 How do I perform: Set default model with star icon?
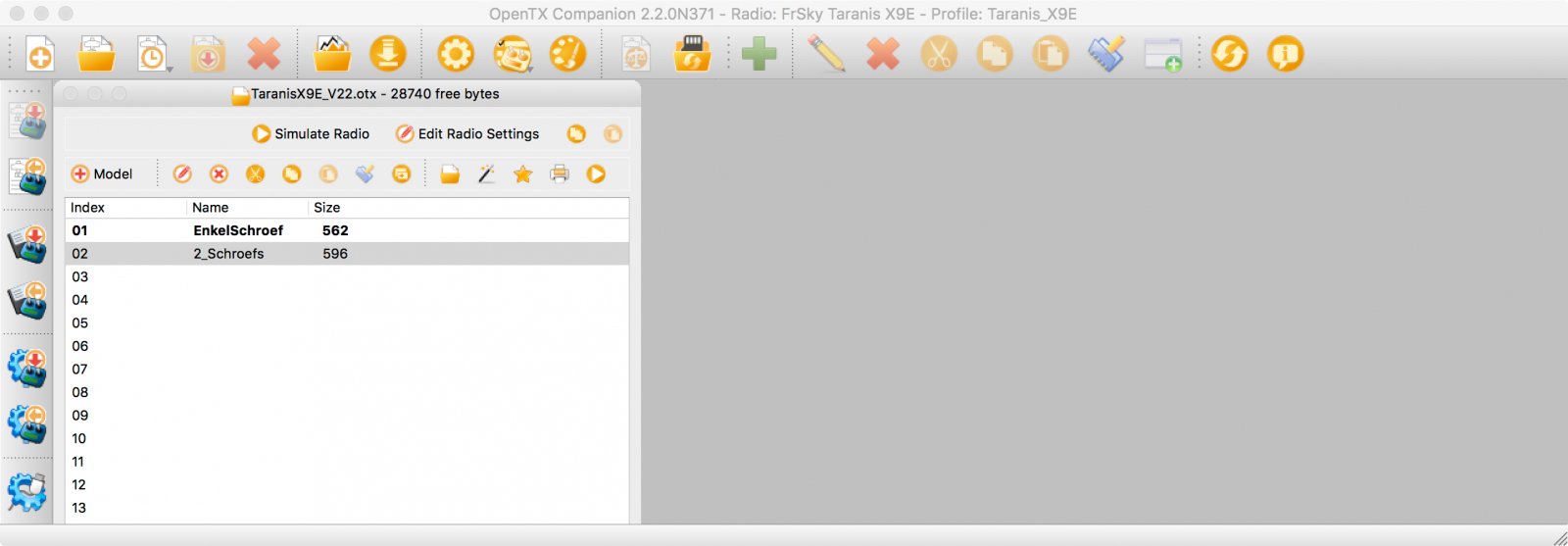[x=523, y=174]
